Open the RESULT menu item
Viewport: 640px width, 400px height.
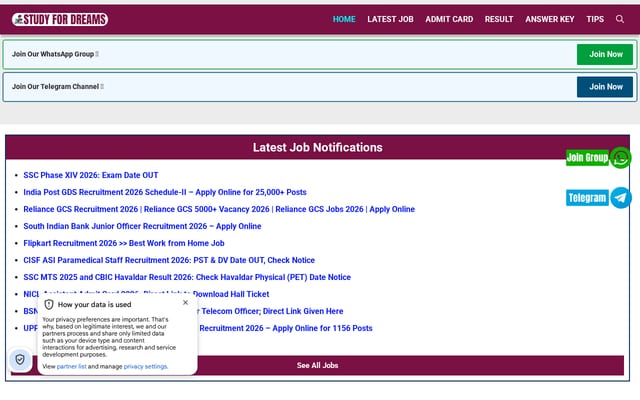coord(499,19)
